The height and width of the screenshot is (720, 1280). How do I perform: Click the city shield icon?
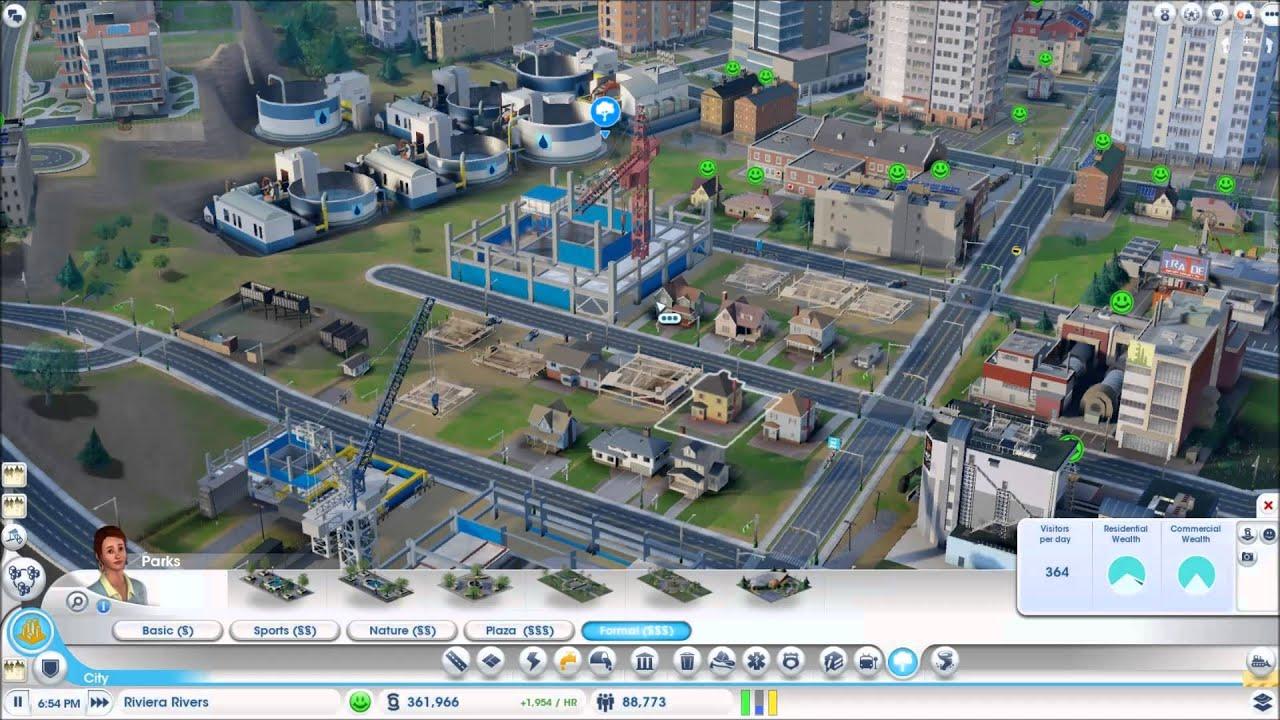point(49,667)
